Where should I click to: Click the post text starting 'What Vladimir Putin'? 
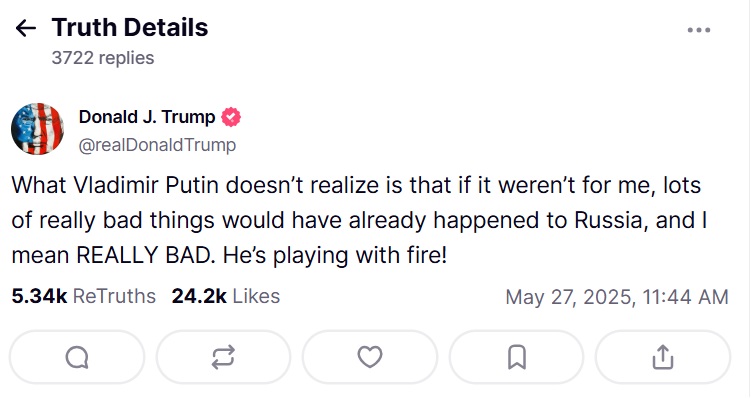[x=359, y=220]
